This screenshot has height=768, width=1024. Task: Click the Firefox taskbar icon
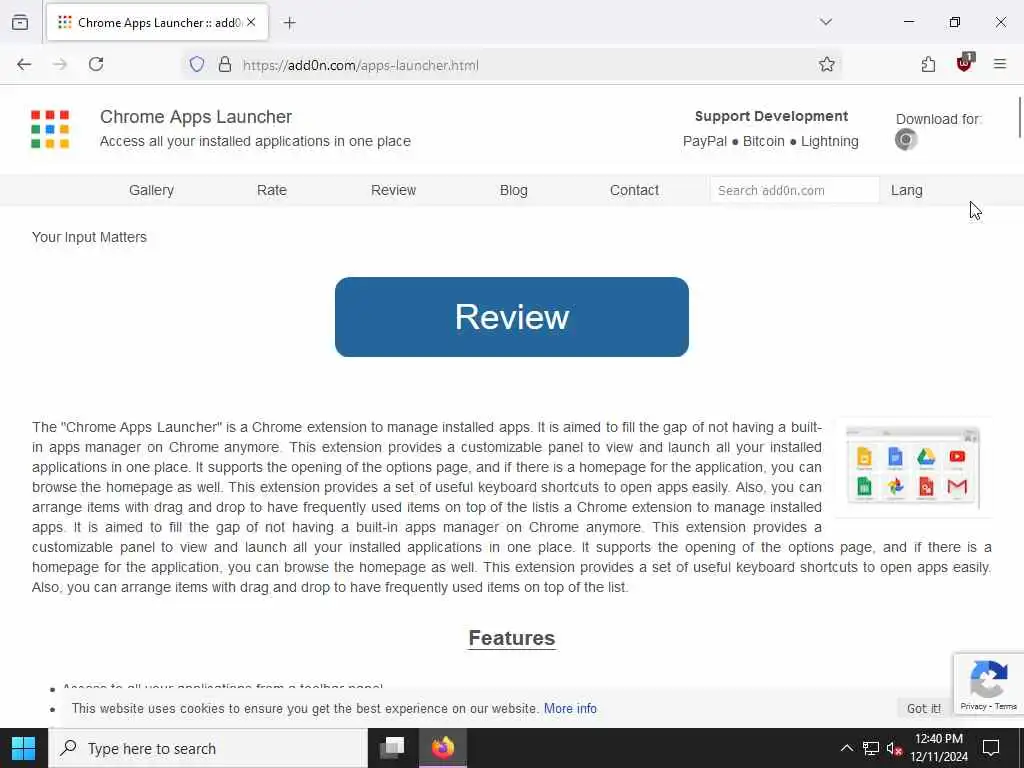[x=443, y=748]
